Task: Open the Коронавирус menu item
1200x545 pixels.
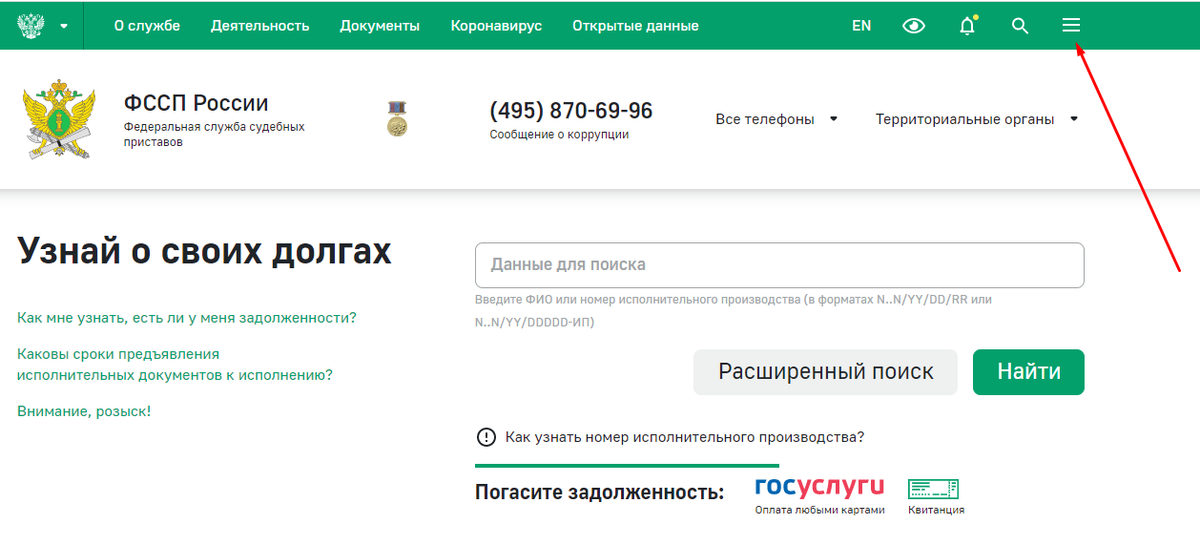Action: coord(496,26)
